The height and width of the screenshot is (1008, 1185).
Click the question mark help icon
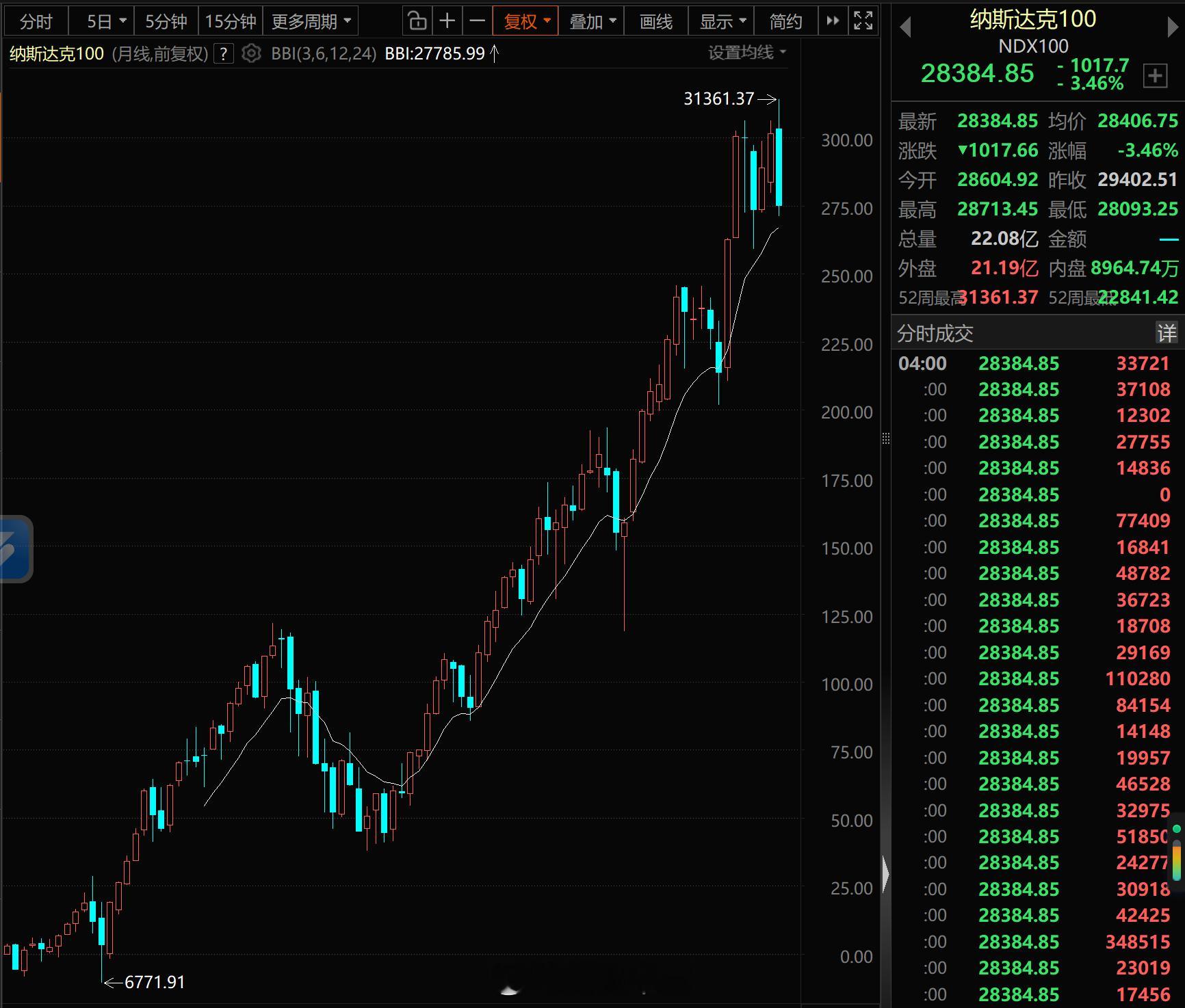224,53
